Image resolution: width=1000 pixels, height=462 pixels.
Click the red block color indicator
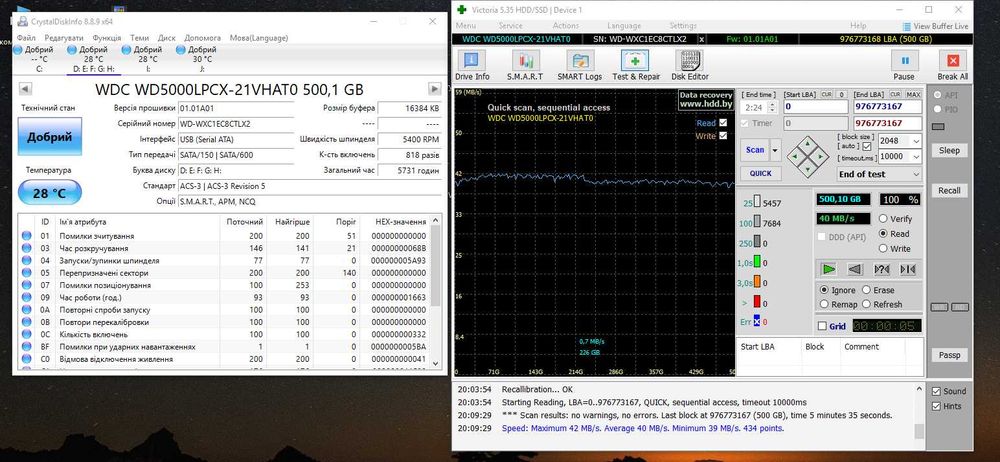(x=757, y=302)
